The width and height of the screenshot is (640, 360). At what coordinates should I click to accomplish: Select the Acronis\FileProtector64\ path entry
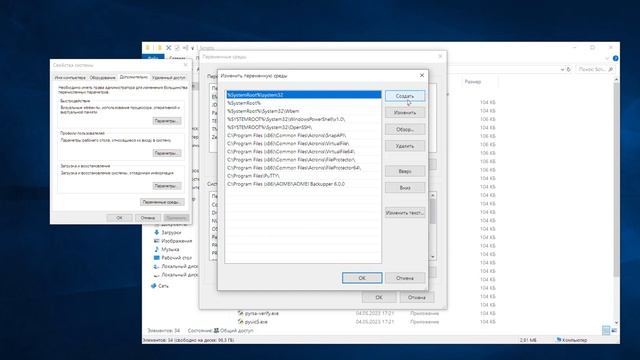click(x=304, y=168)
